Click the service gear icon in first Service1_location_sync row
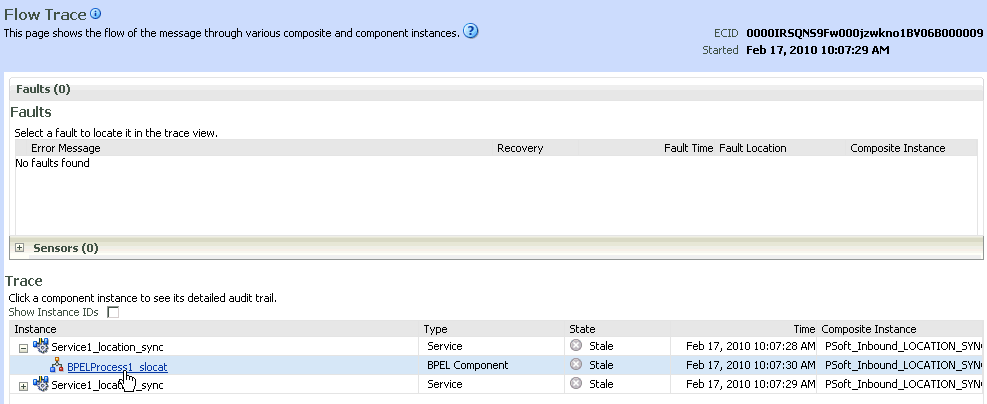Screen dimensions: 987x404 tap(41, 345)
